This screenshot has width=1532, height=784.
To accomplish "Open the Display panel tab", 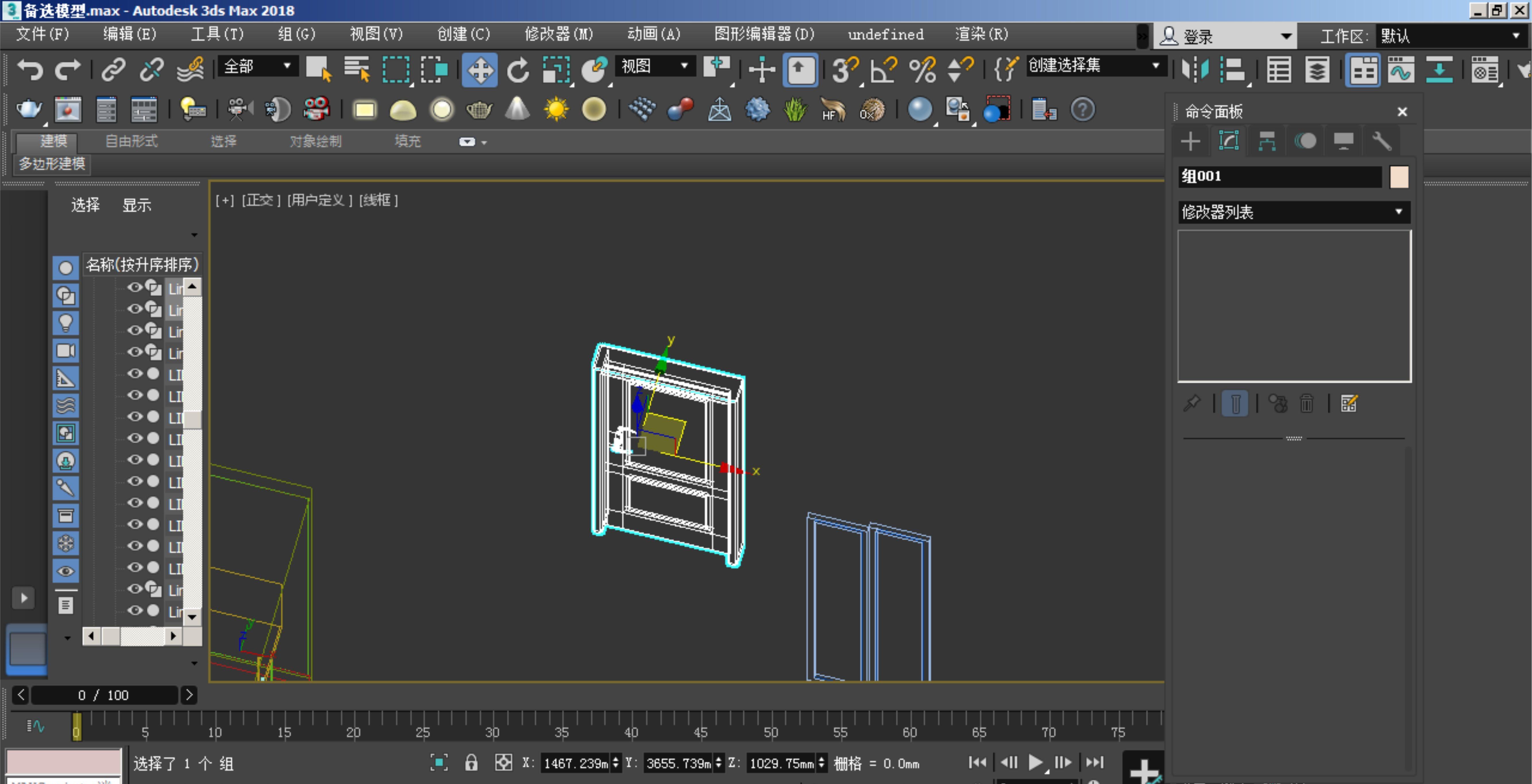I will (x=1344, y=142).
